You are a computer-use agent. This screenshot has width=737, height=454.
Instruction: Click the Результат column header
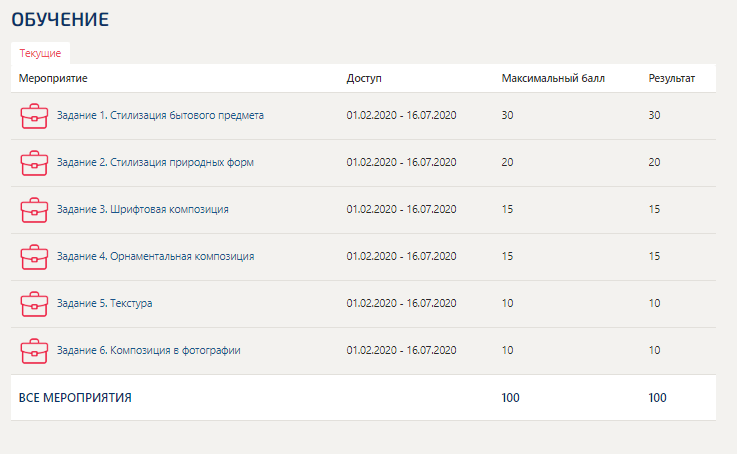(672, 78)
